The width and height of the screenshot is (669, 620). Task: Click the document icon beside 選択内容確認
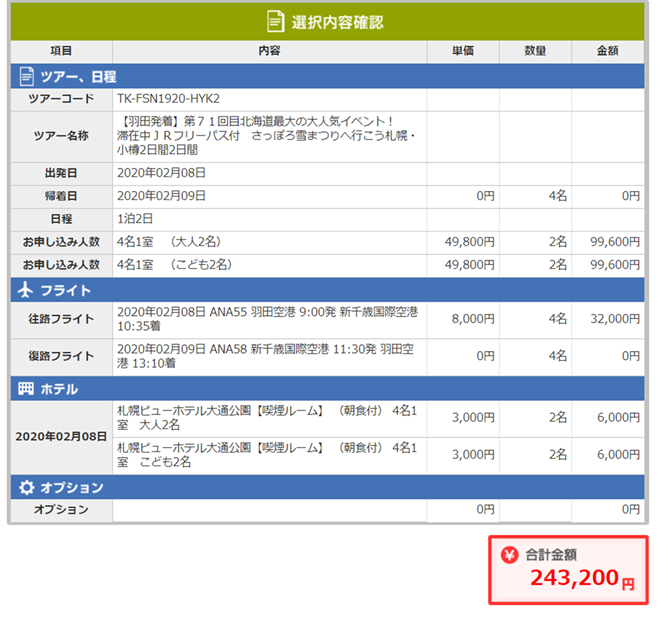pos(275,22)
